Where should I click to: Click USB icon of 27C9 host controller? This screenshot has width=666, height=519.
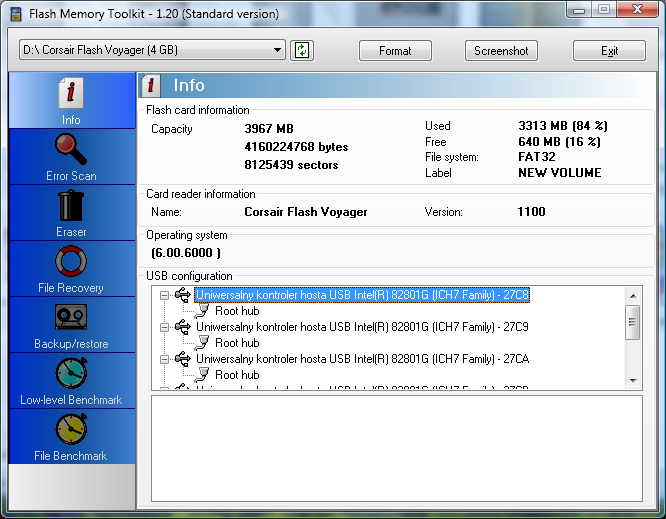pyautogui.click(x=183, y=327)
